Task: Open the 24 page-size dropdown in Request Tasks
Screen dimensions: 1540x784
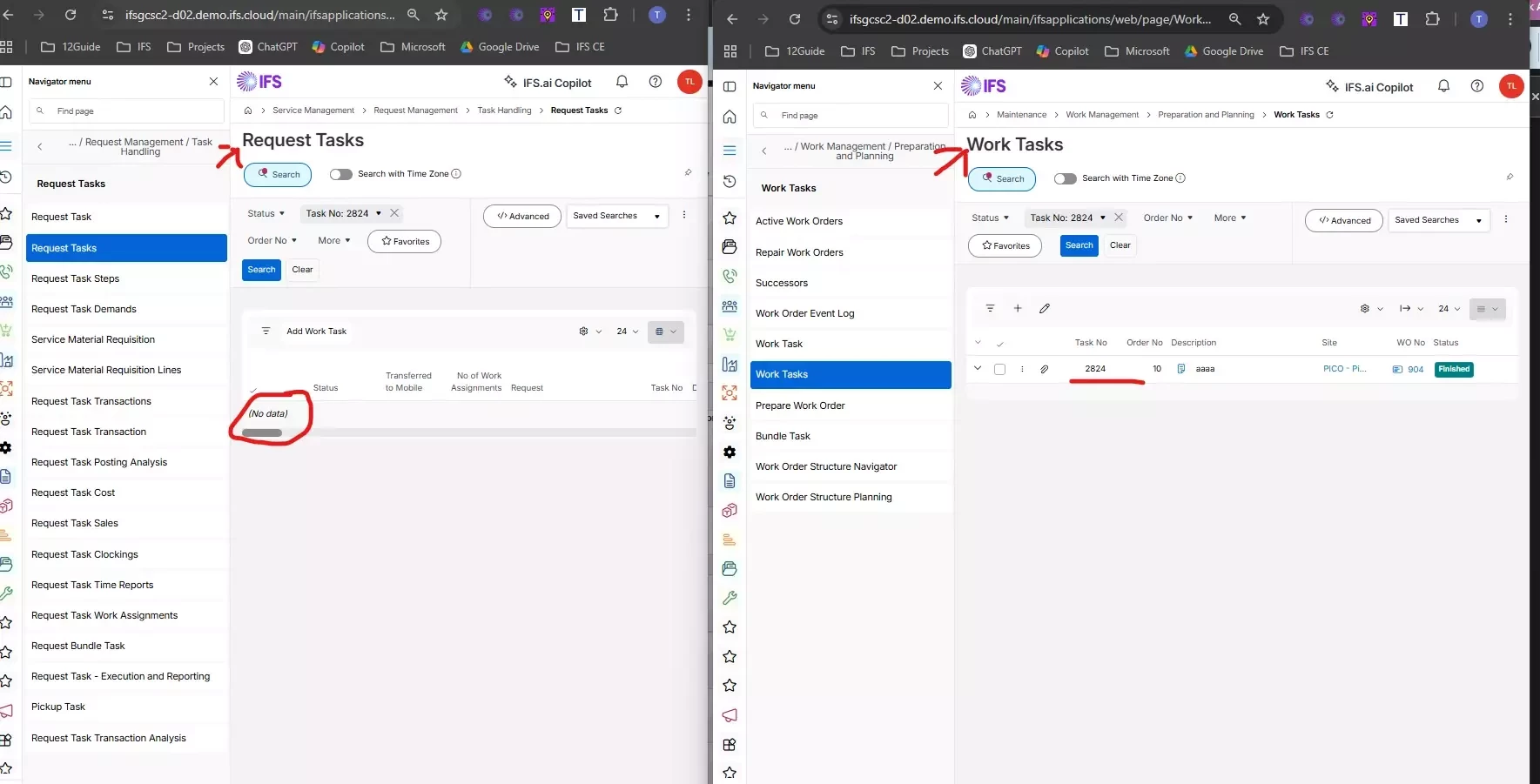Action: pos(627,332)
